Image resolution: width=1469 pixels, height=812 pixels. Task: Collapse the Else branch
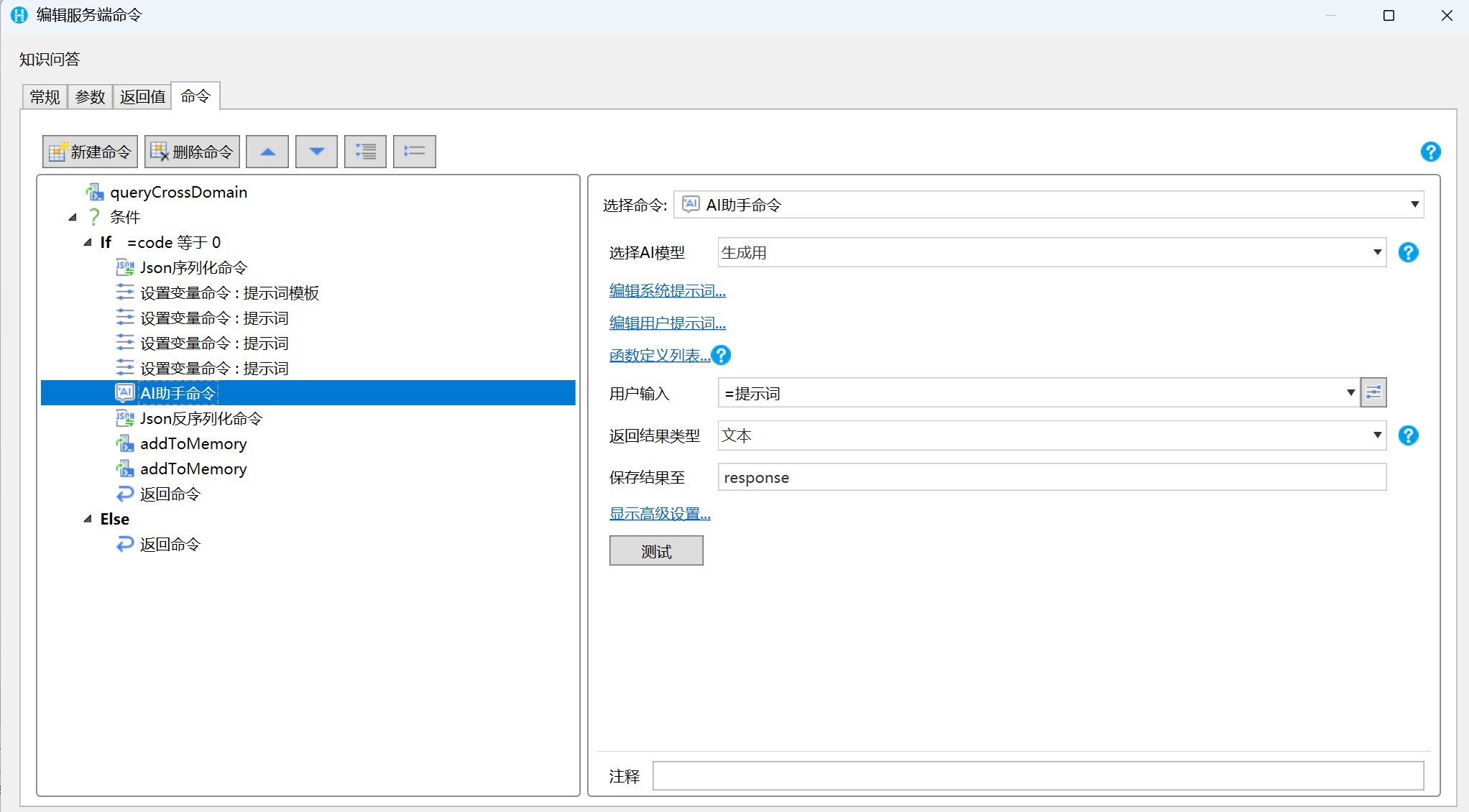tap(88, 519)
